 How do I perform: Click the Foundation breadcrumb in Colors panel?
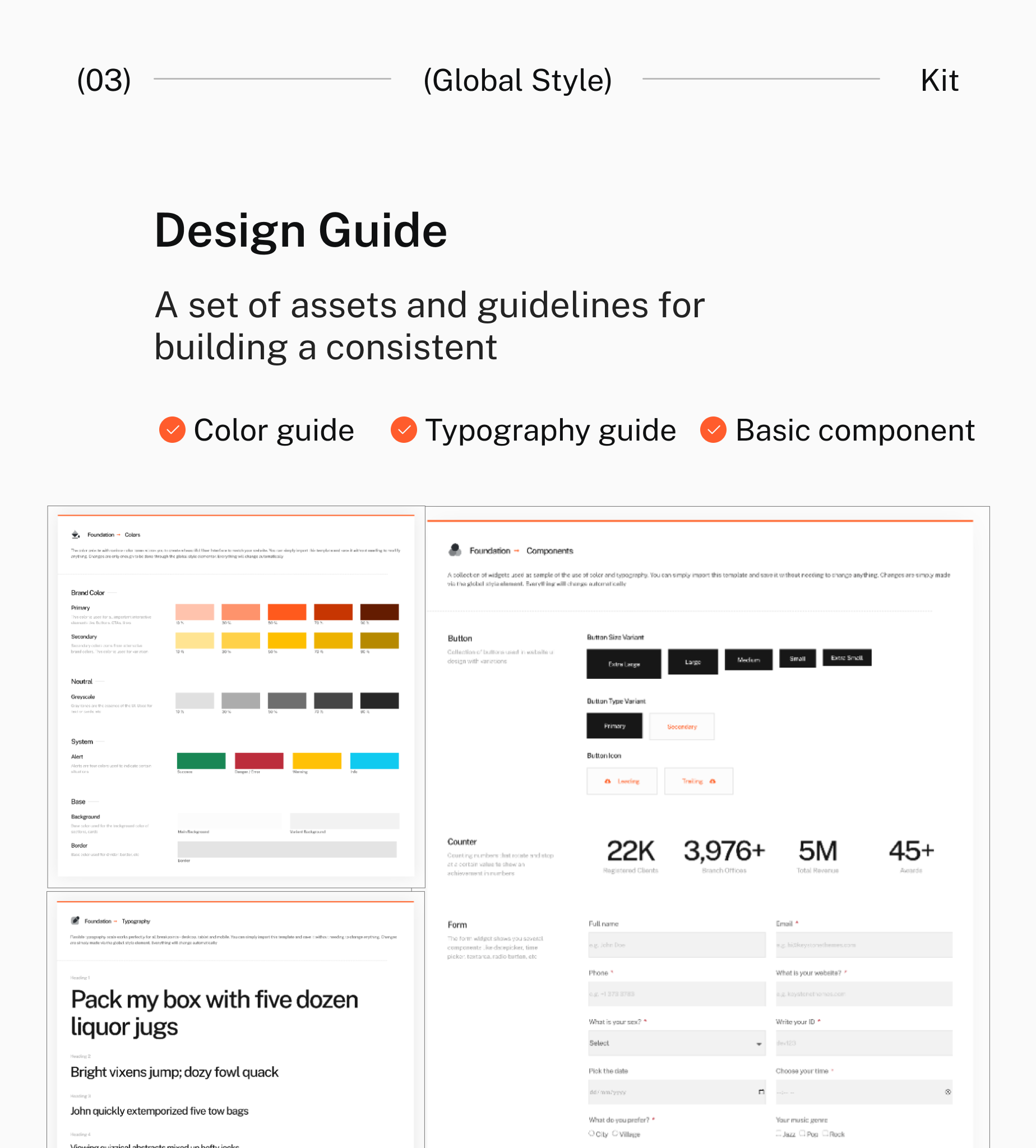tap(101, 534)
